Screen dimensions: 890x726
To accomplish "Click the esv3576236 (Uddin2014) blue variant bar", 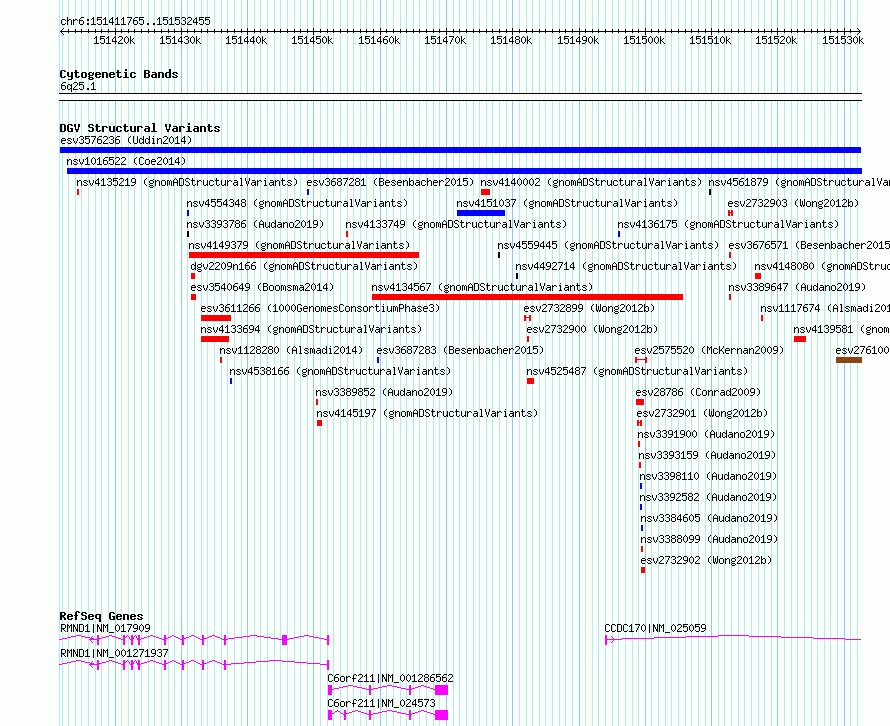I will (x=460, y=150).
